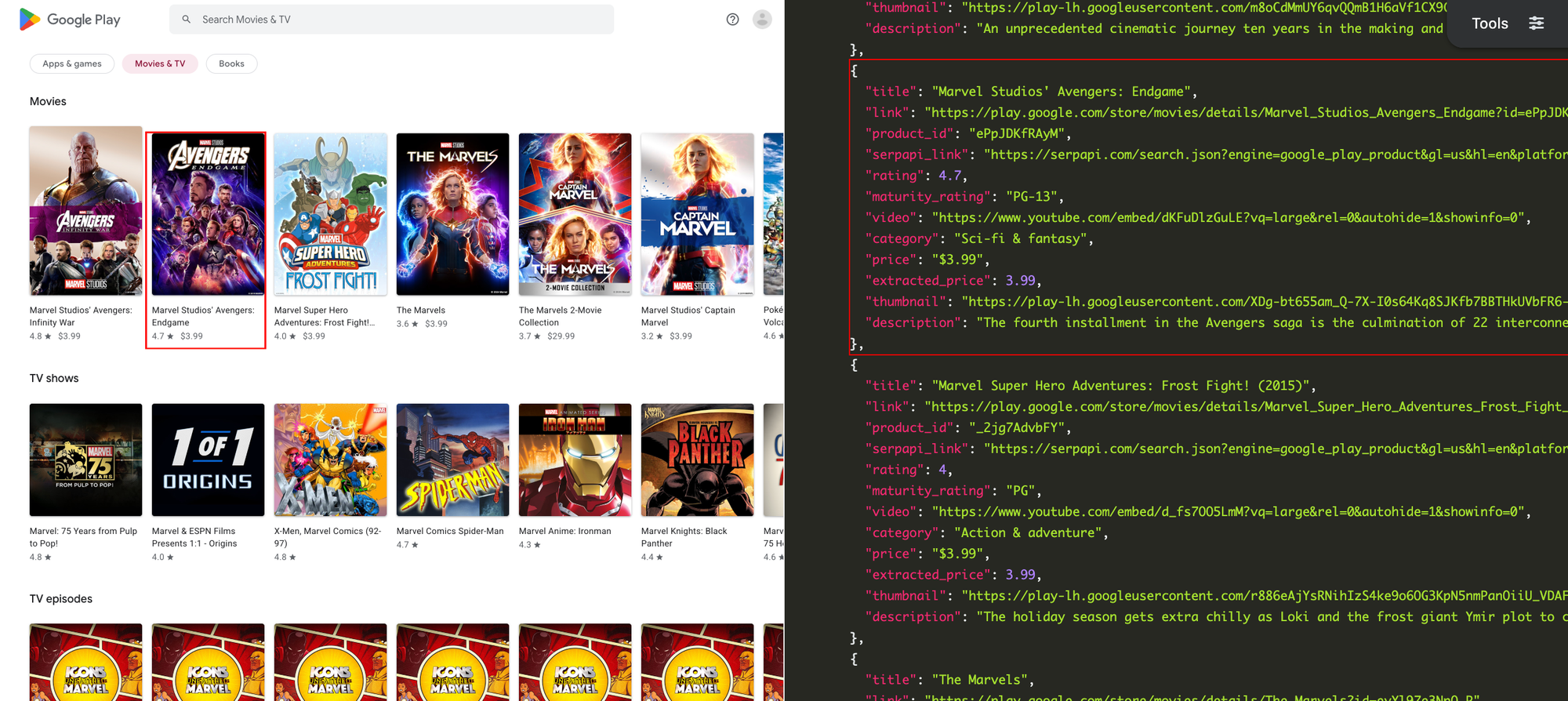Image resolution: width=1568 pixels, height=701 pixels.
Task: Click Marvel & ESPN Films Presents title
Action: pyautogui.click(x=194, y=537)
